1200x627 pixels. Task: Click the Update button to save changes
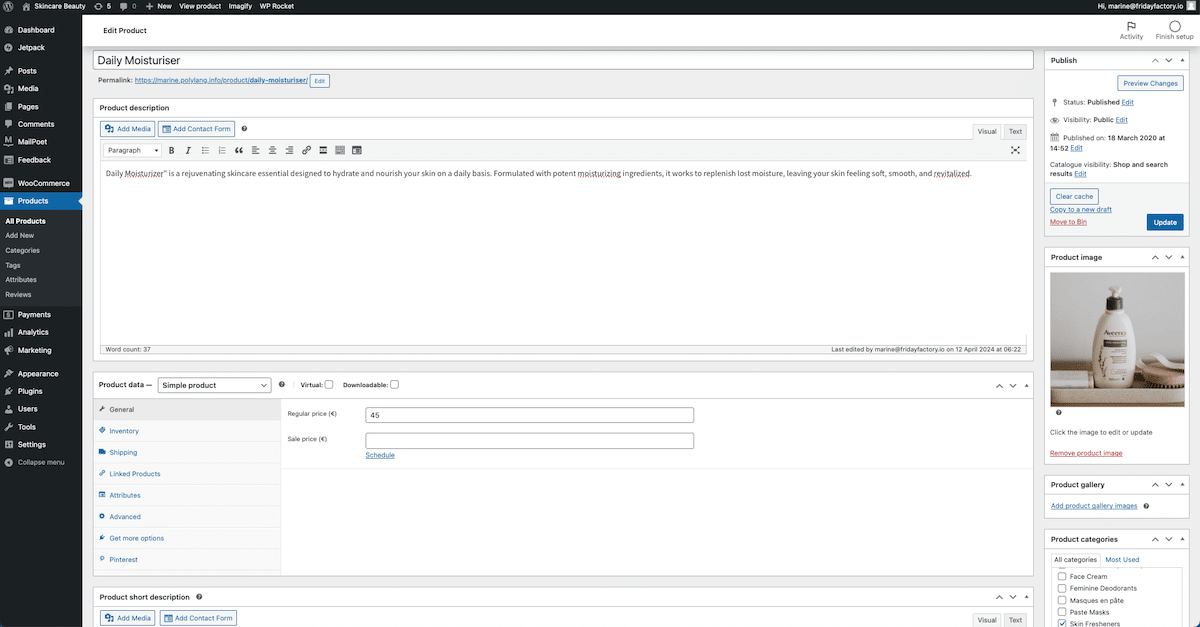coord(1164,221)
